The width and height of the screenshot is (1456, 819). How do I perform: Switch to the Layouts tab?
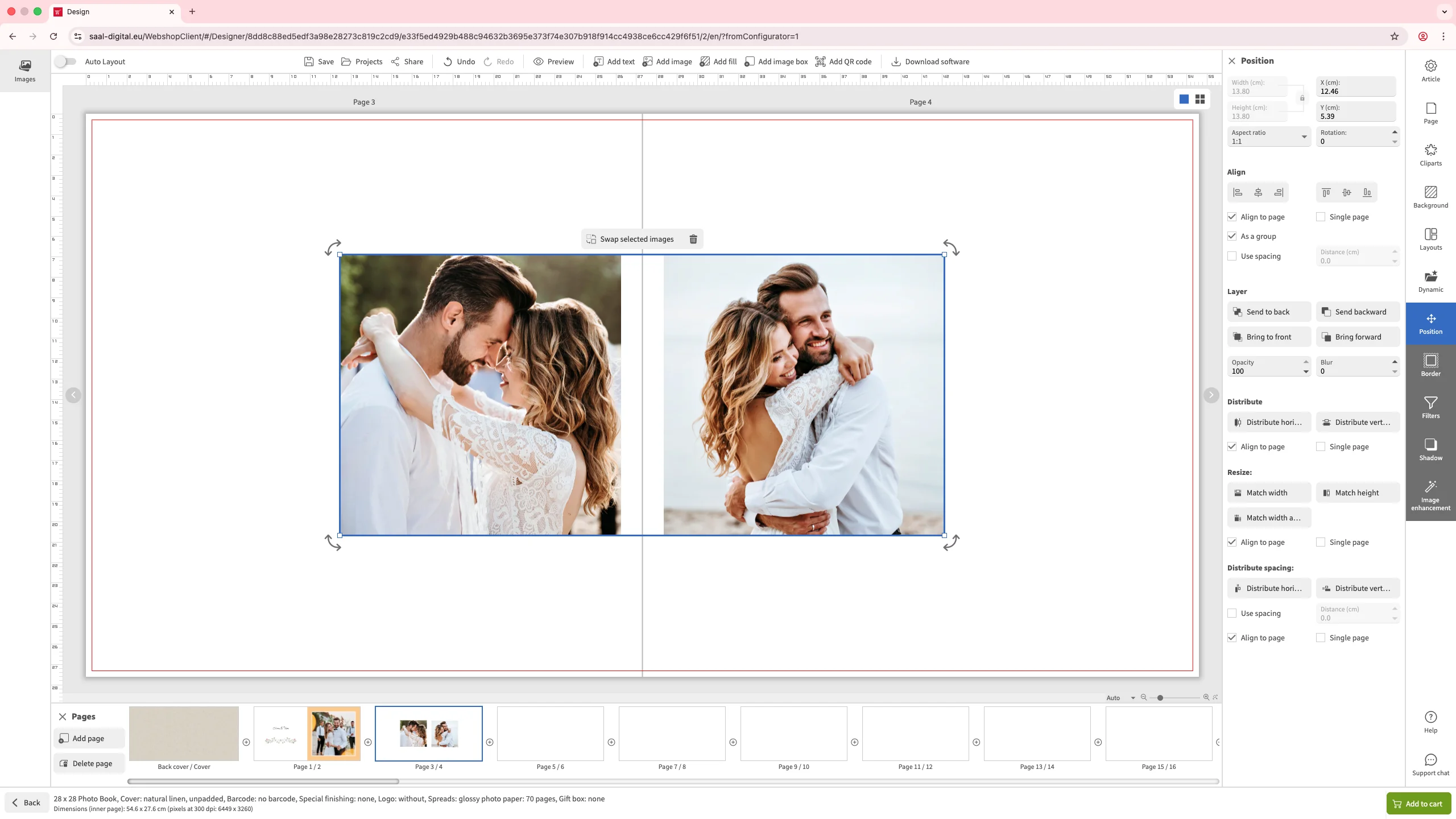(x=1430, y=239)
